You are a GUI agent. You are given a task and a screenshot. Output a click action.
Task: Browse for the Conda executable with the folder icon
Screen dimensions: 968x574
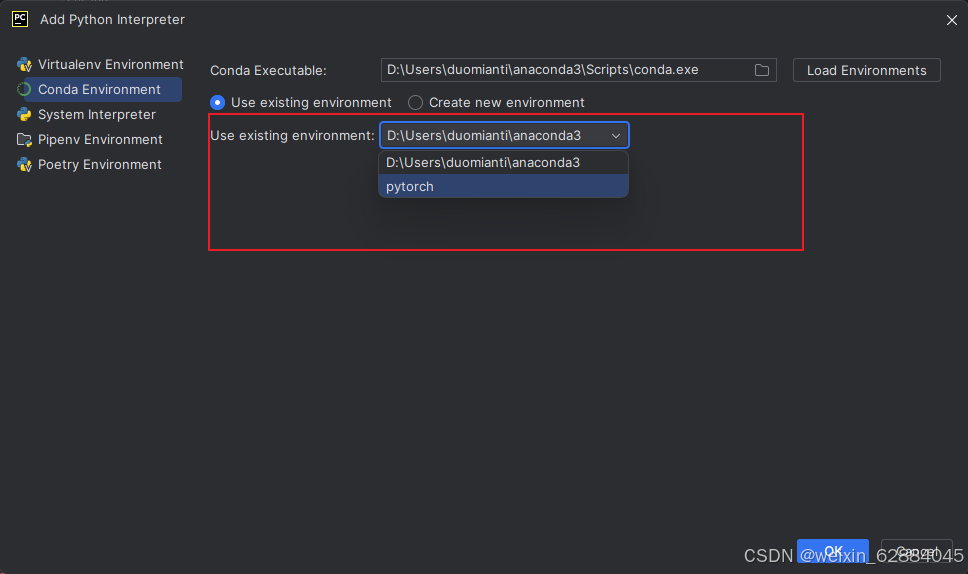(x=762, y=70)
